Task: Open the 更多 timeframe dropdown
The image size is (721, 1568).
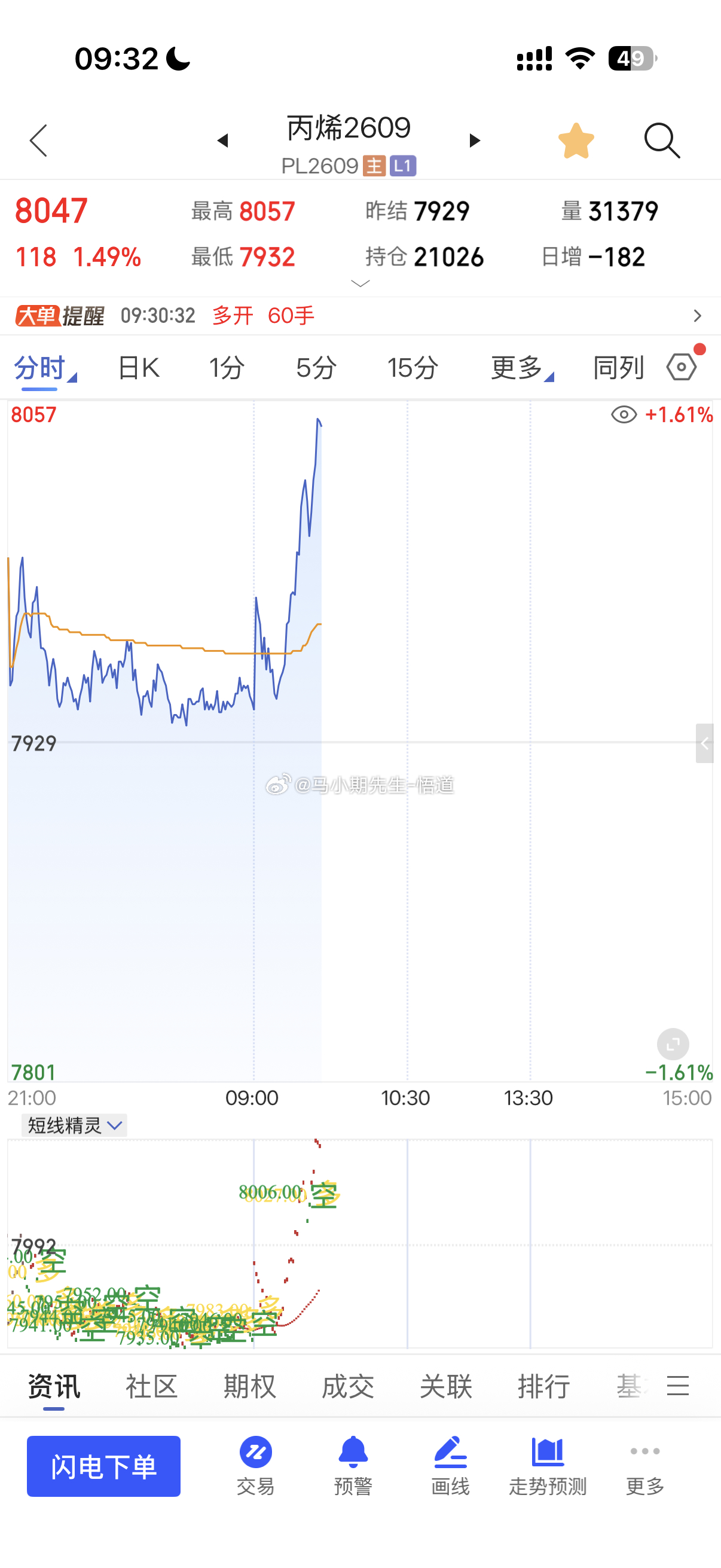Action: [x=522, y=368]
